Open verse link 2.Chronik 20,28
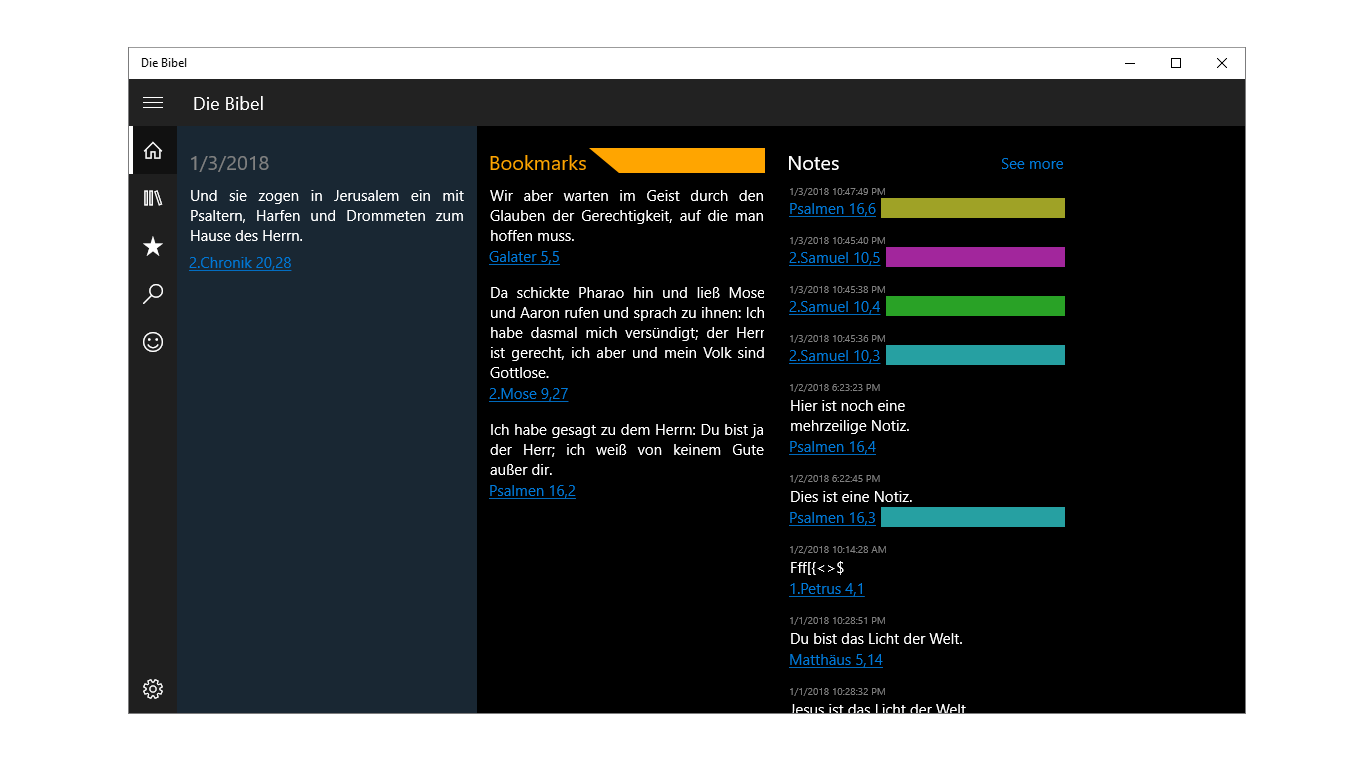This screenshot has height=768, width=1366. [x=240, y=263]
